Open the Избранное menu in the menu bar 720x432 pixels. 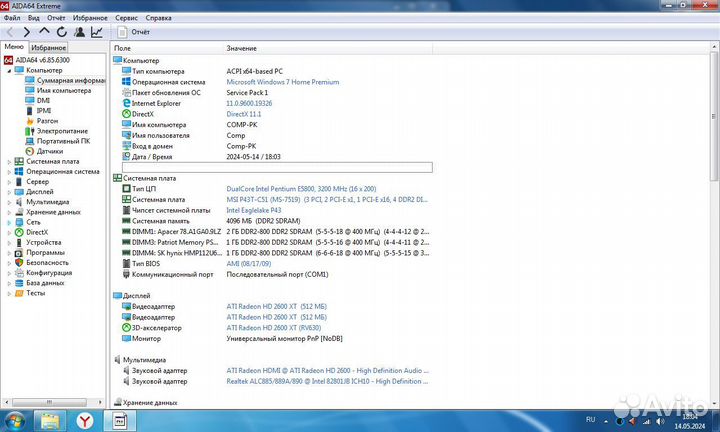90,18
